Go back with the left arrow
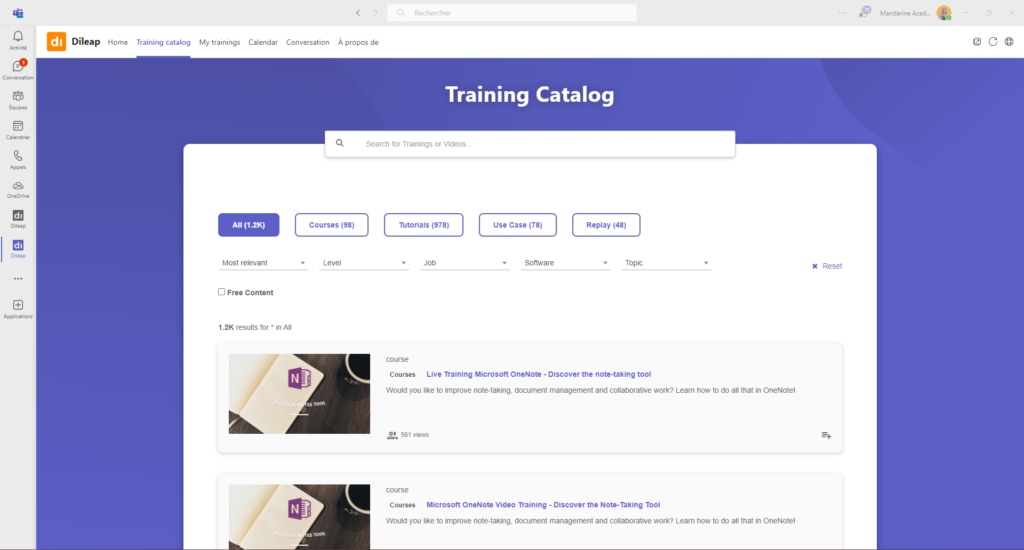The image size is (1024, 550). [358, 12]
